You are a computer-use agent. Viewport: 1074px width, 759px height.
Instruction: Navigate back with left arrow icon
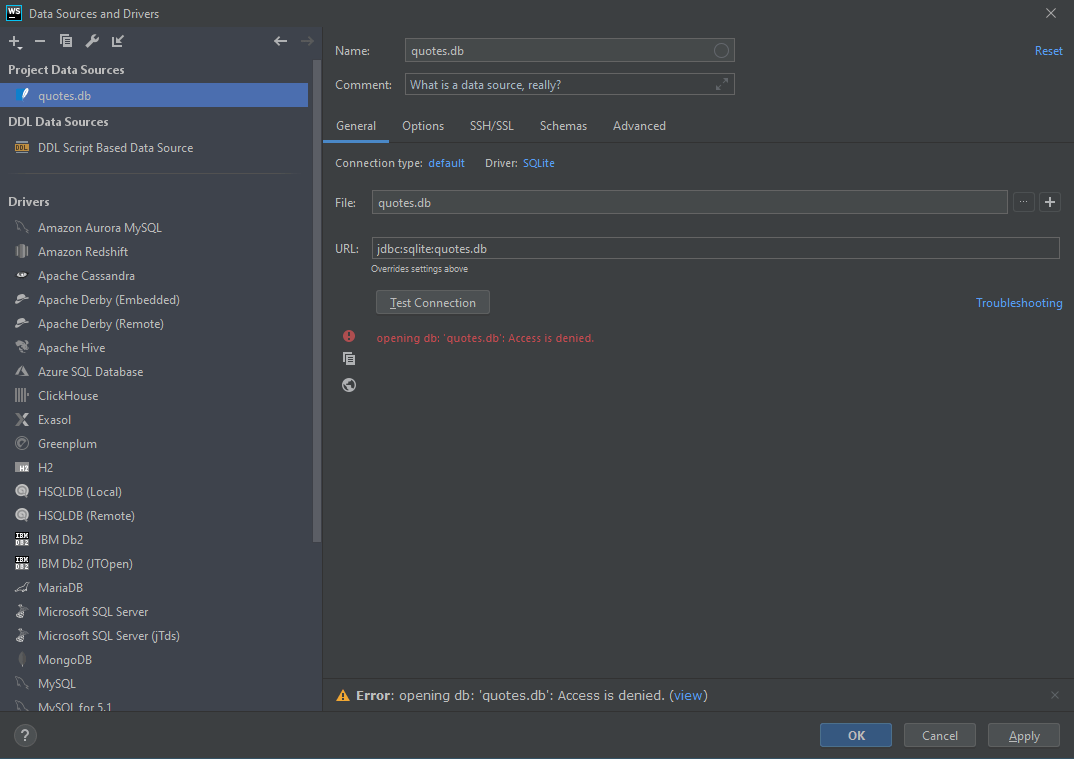click(x=280, y=41)
